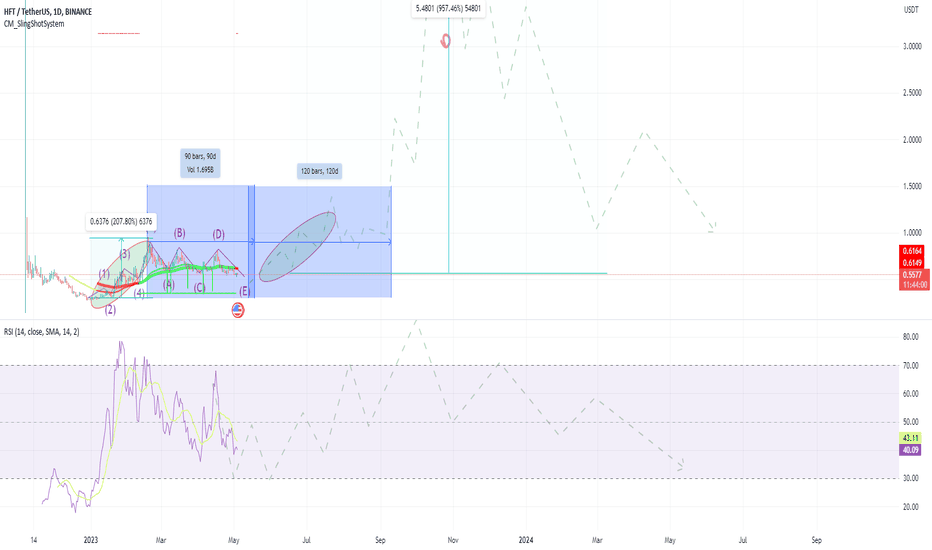
Task: Click the Nov label on the time axis
Action: click(x=453, y=540)
